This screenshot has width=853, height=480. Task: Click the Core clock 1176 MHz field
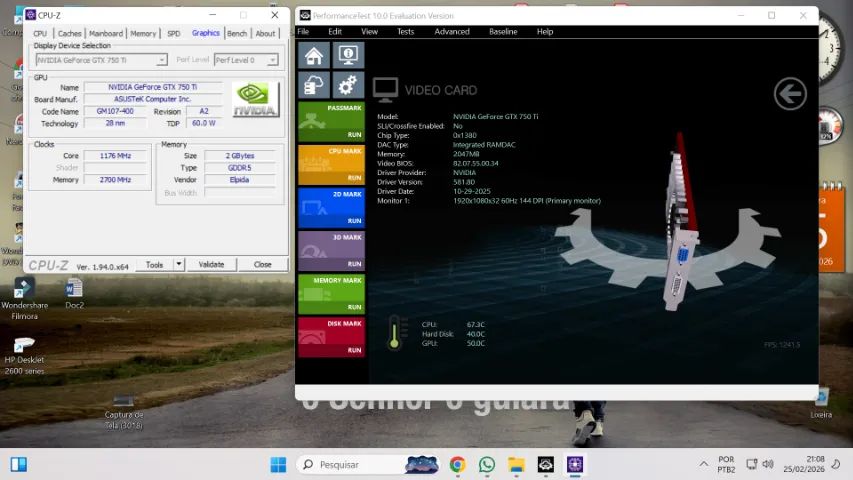point(115,156)
